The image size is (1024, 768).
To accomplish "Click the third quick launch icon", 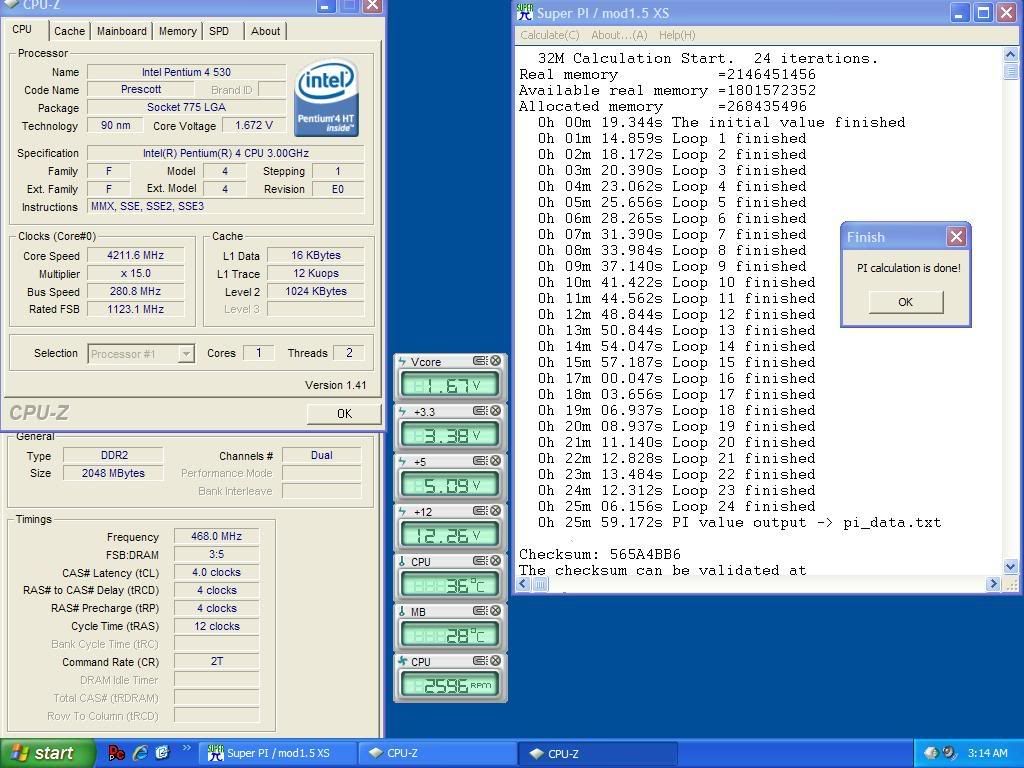I will (163, 753).
